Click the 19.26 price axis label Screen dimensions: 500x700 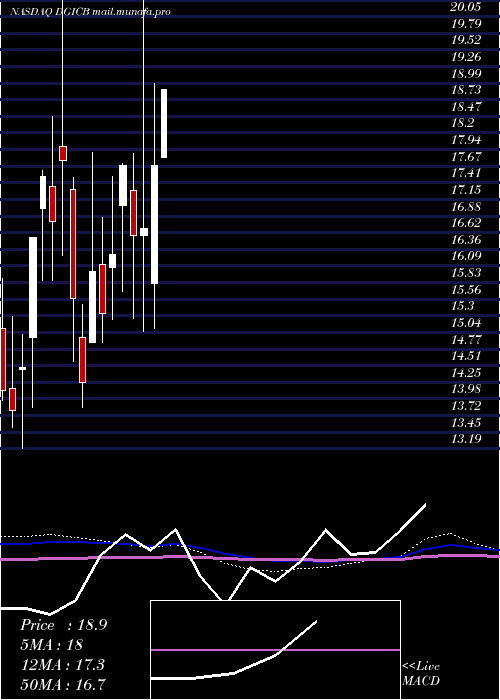pos(466,57)
